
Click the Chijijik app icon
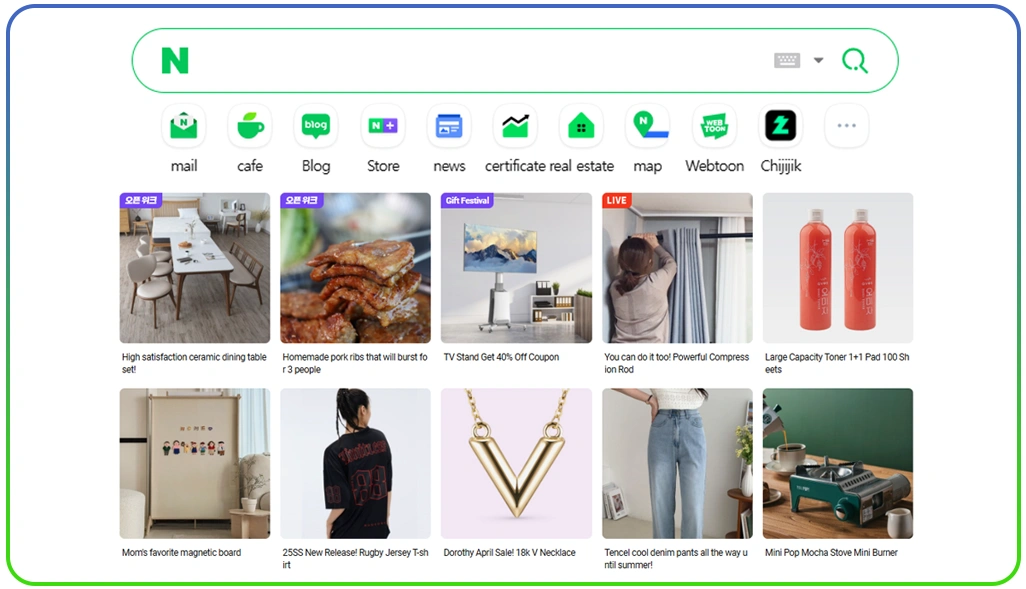click(779, 125)
